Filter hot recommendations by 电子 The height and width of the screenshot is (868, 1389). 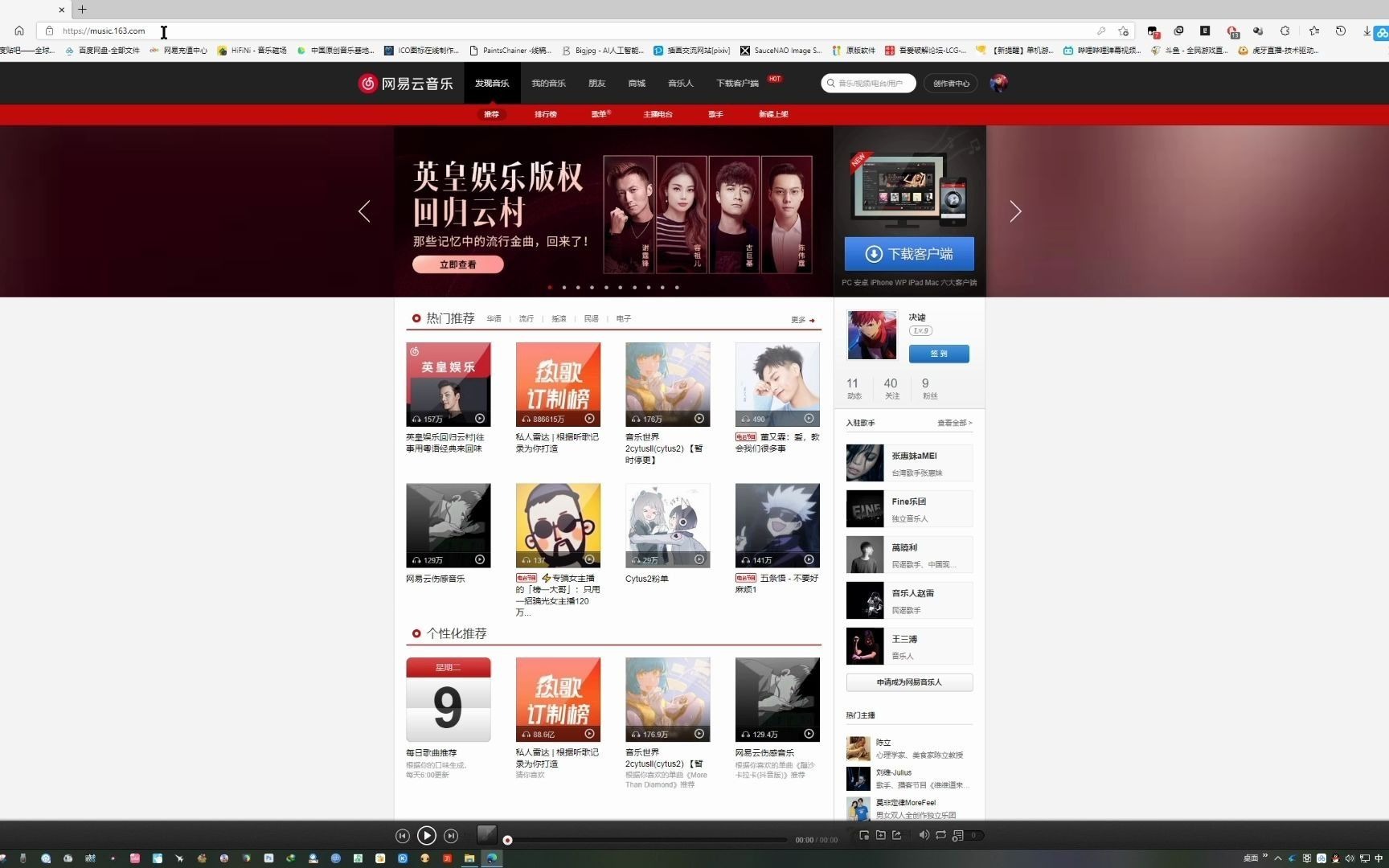coord(624,319)
